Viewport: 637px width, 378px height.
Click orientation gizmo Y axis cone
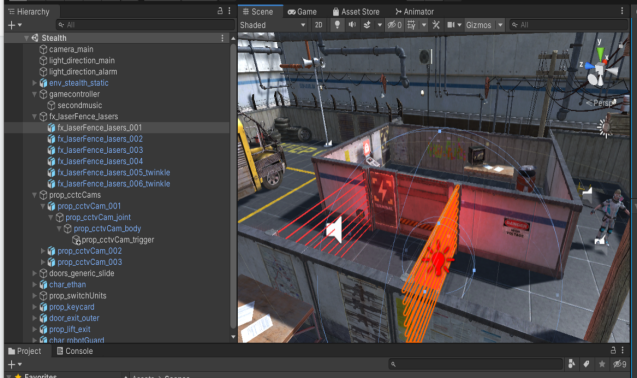[x=600, y=53]
